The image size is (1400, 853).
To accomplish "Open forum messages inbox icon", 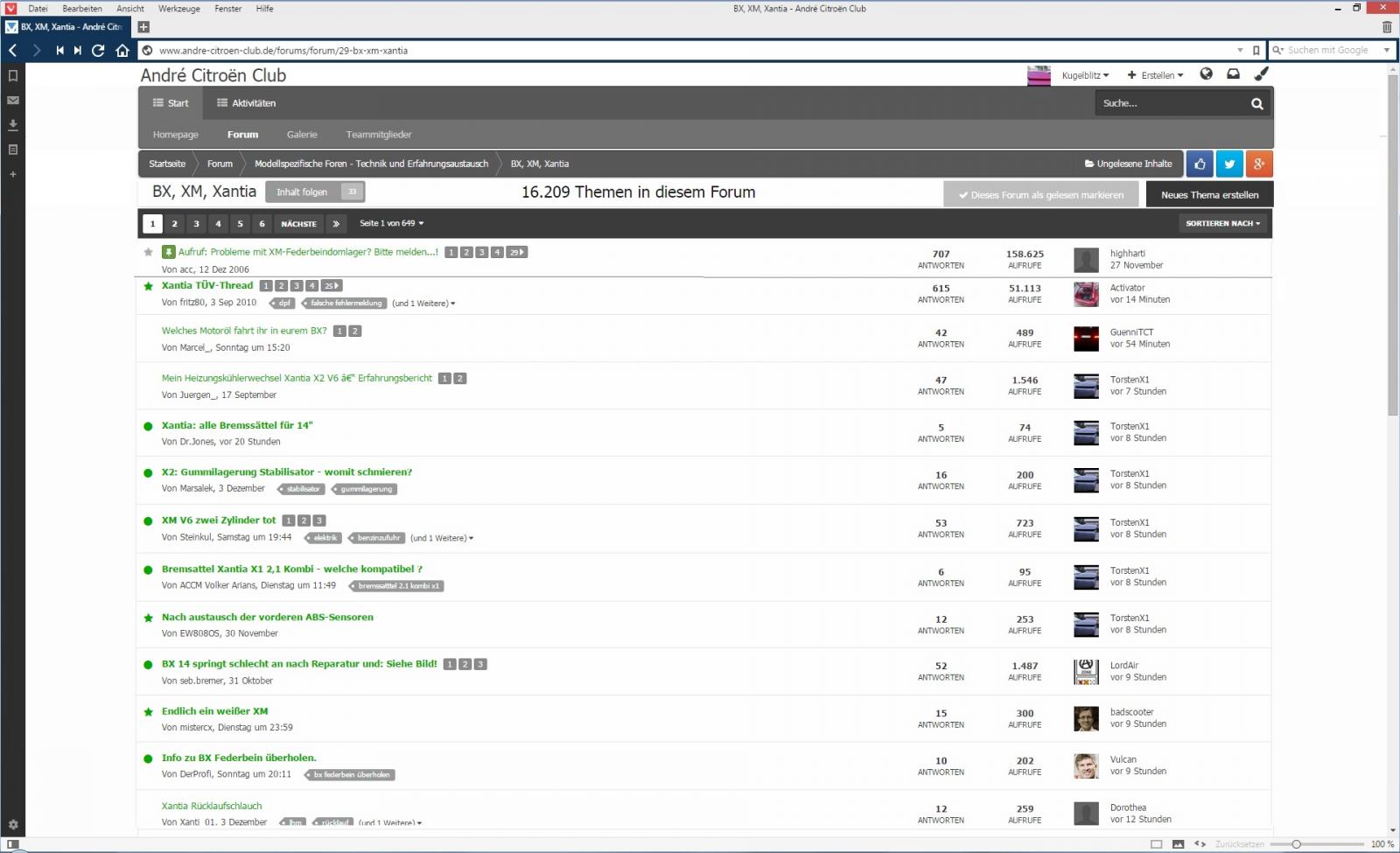I will [x=1233, y=74].
